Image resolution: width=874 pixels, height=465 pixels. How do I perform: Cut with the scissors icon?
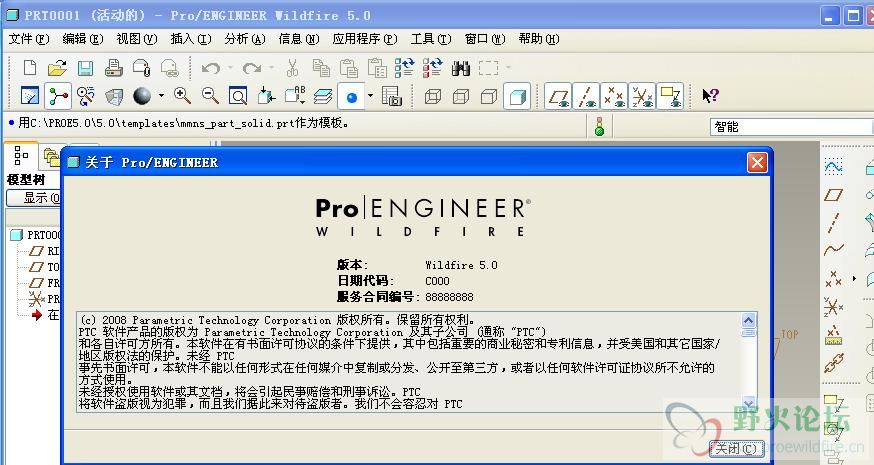click(x=292, y=68)
